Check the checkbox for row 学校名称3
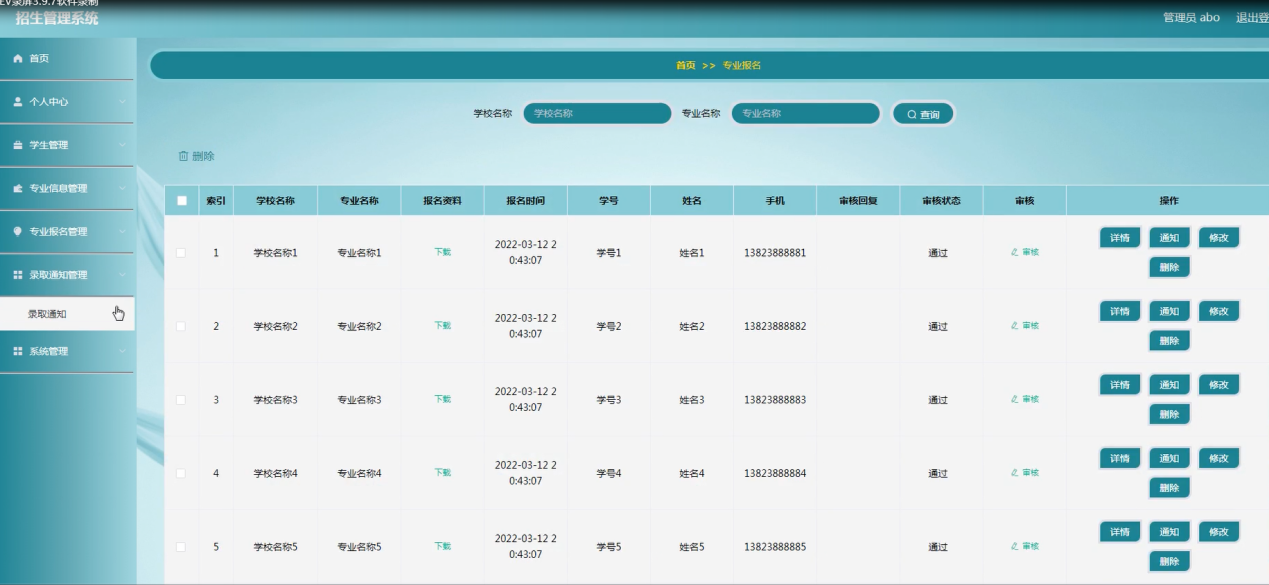Image resolution: width=1269 pixels, height=585 pixels. pos(181,400)
